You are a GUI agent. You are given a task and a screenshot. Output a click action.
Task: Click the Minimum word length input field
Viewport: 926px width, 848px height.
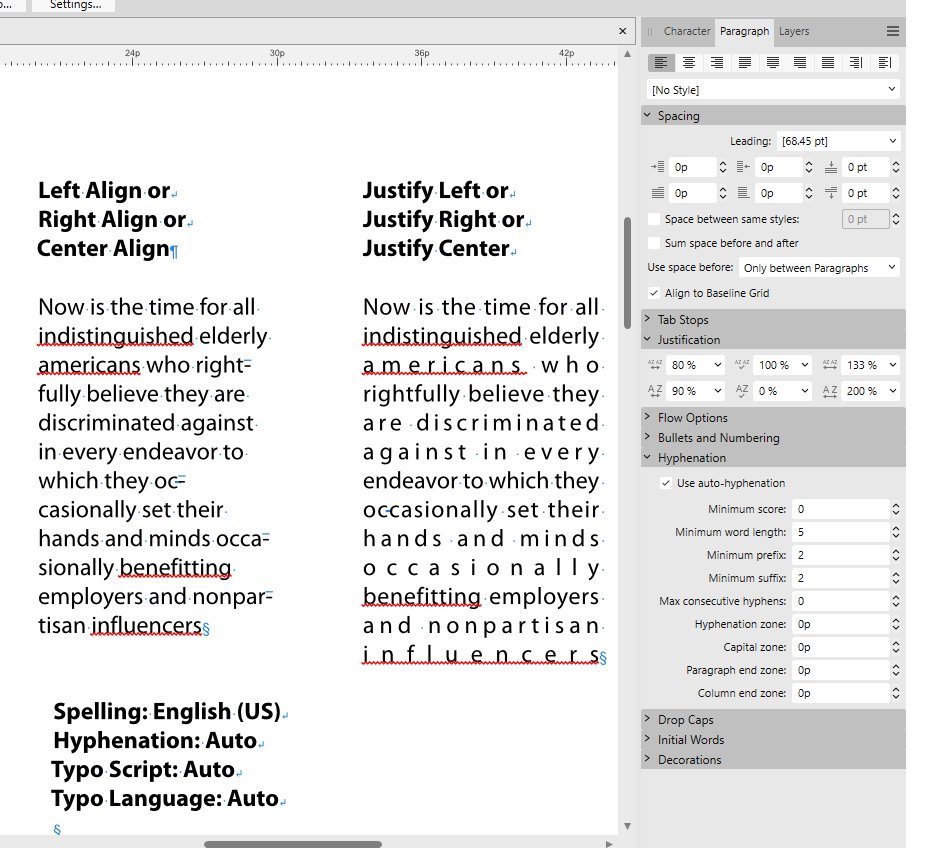coord(838,533)
